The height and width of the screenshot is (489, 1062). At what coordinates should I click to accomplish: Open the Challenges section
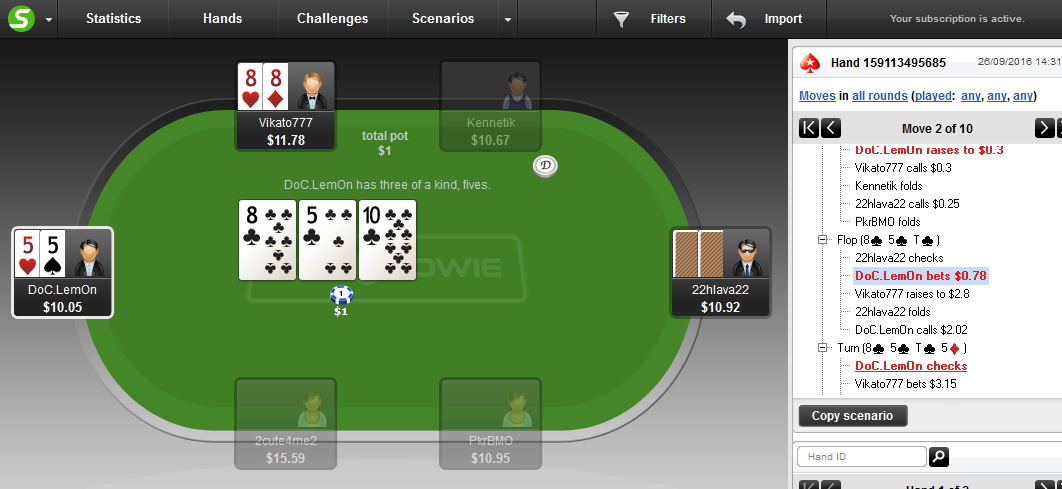click(332, 19)
